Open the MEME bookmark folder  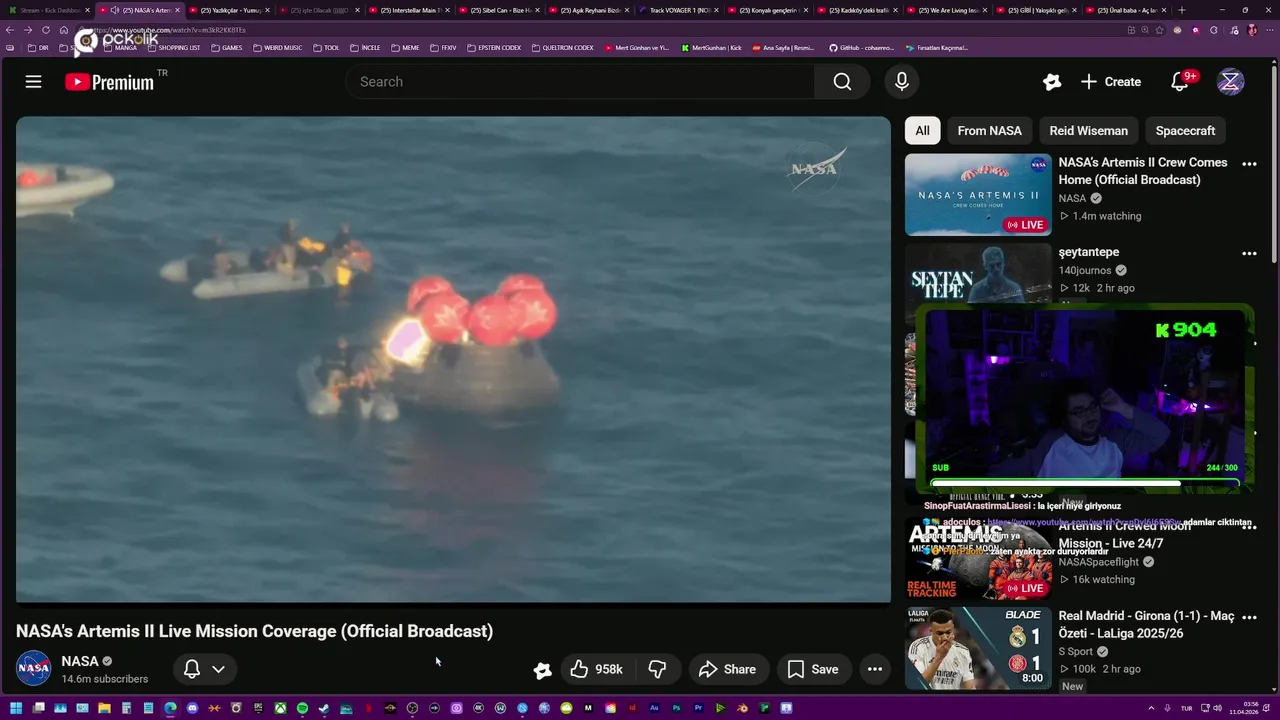click(405, 48)
